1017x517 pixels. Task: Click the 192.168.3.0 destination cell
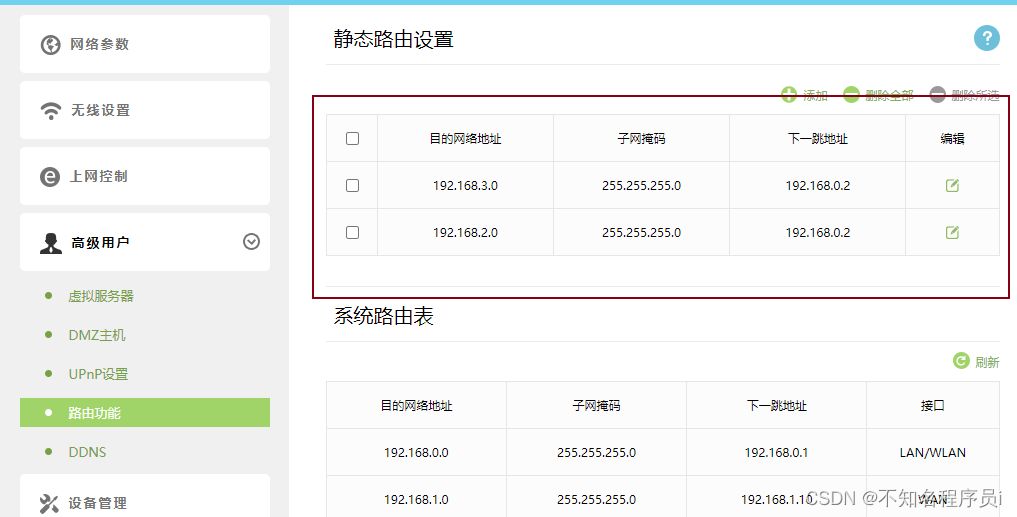tap(465, 186)
